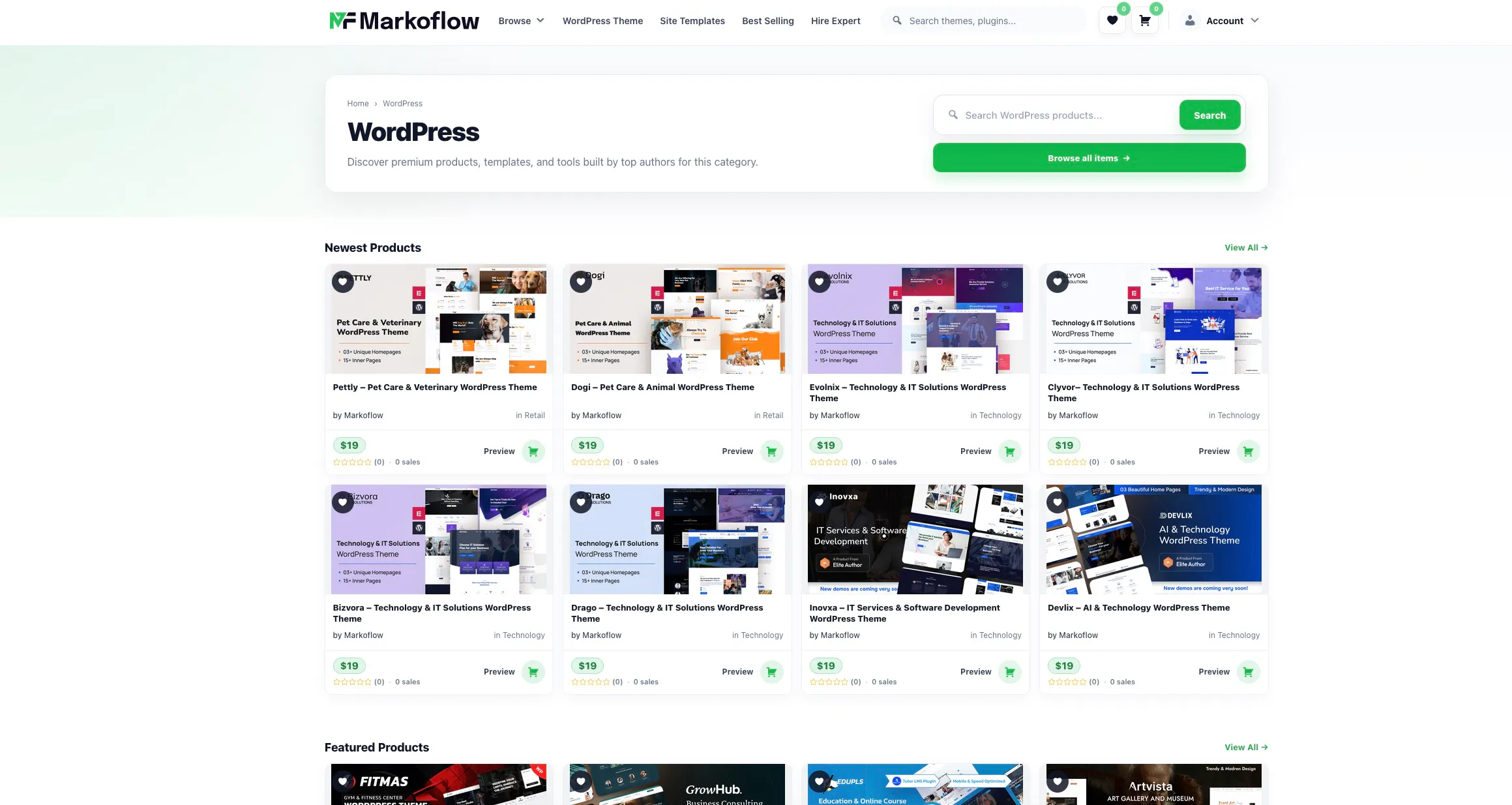Favorite the Fitmas theme with heart icon
This screenshot has height=805, width=1512.
343,781
